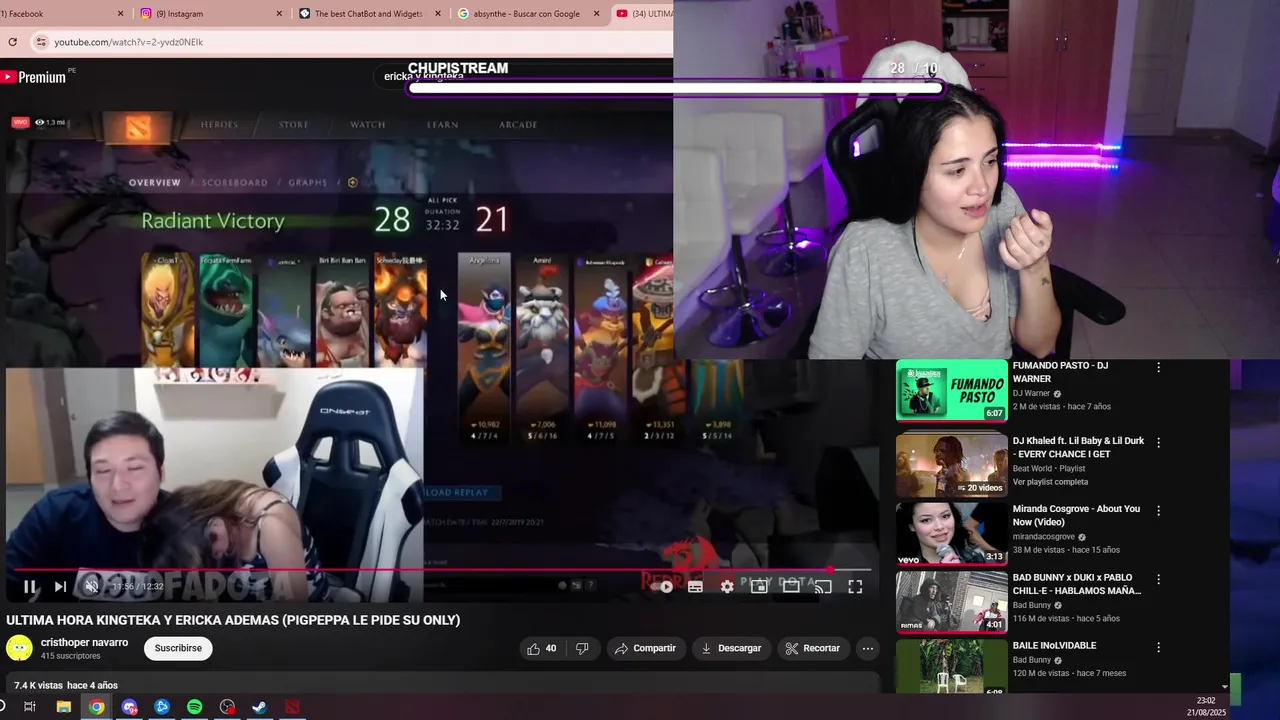Viewport: 1280px width, 720px height.
Task: Select the active YouTube tab
Action: pos(643,14)
